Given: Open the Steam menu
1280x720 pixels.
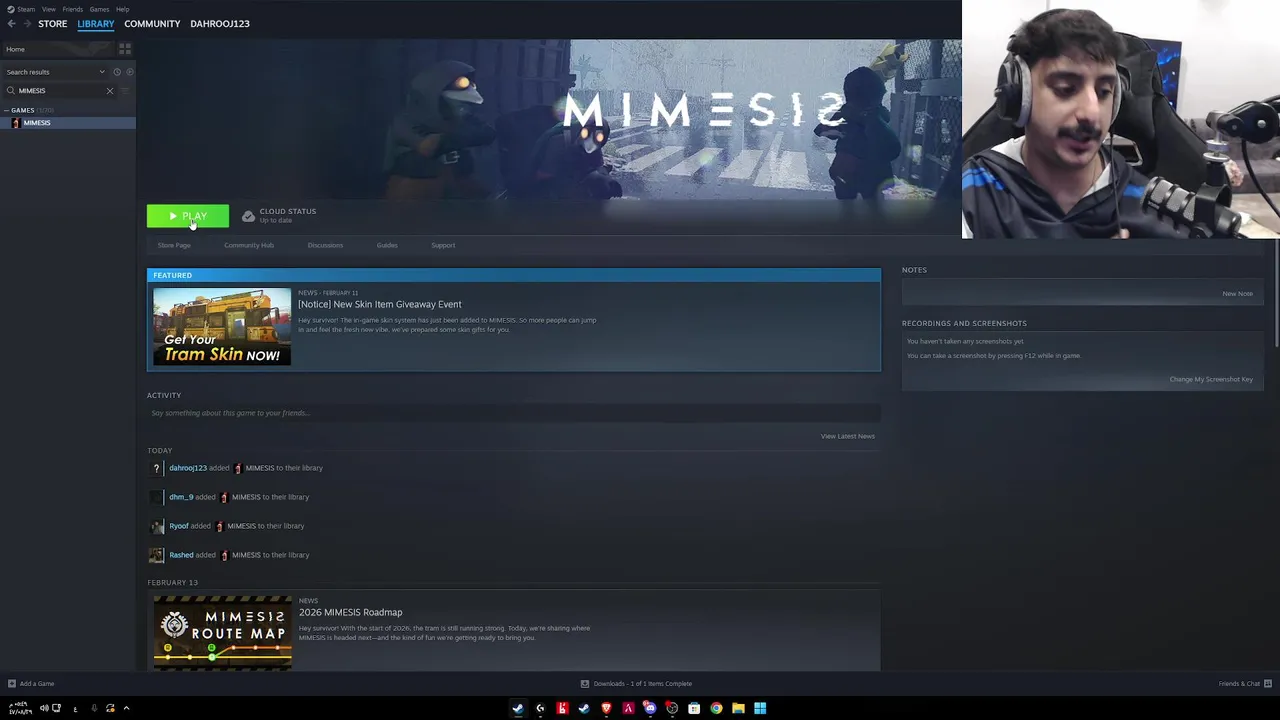Looking at the screenshot, I should pyautogui.click(x=25, y=9).
